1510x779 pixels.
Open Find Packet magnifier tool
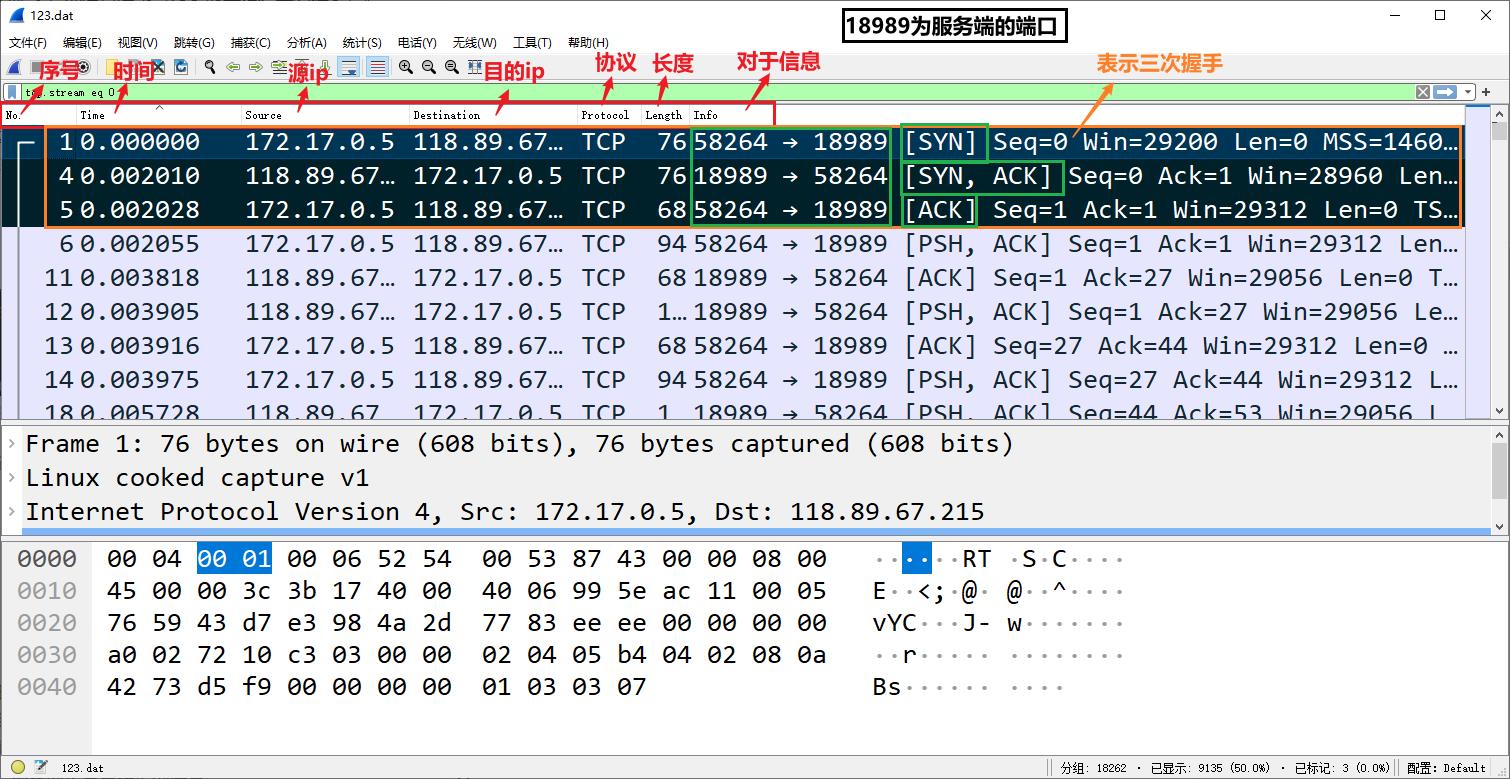(209, 67)
